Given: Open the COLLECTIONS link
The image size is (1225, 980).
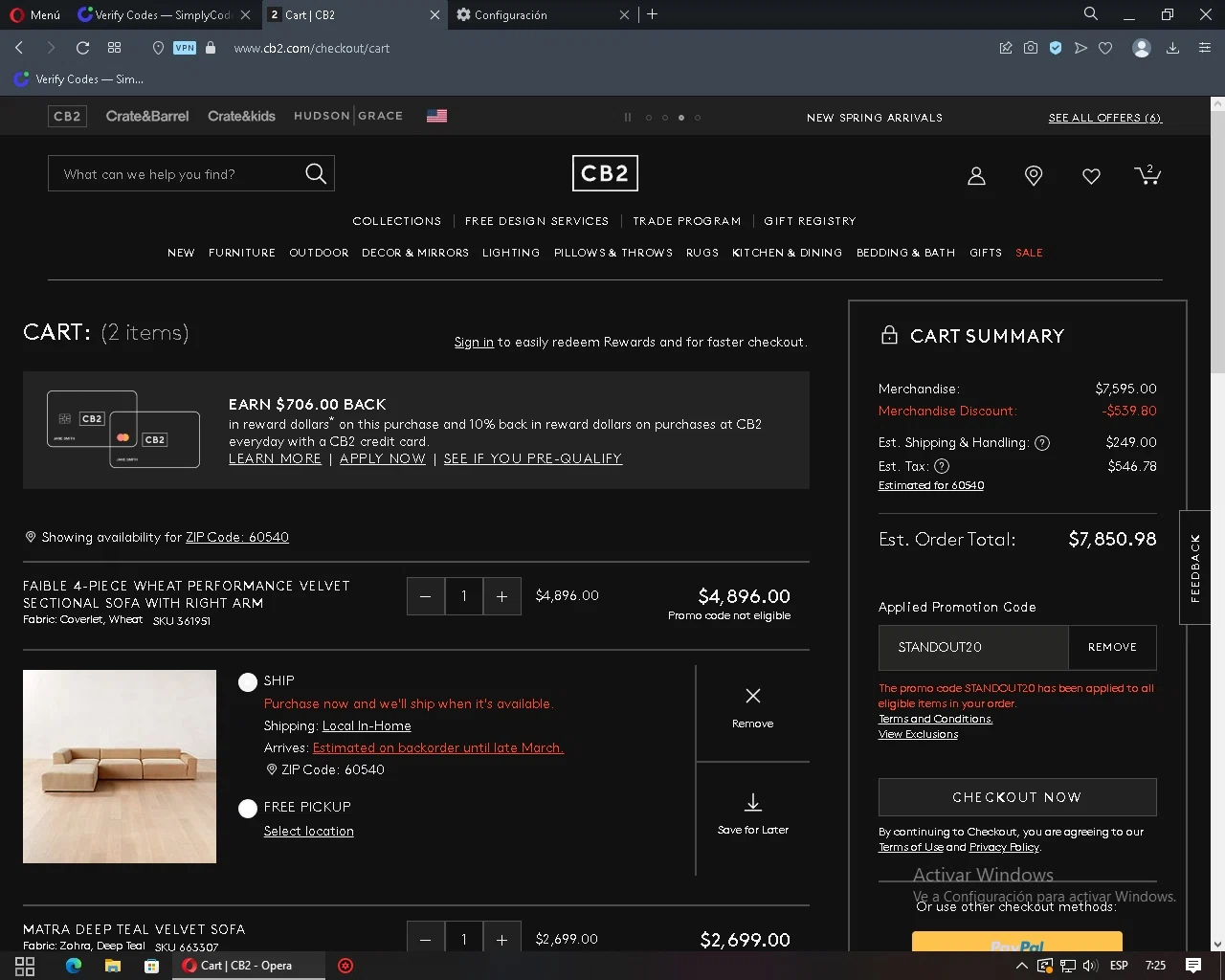Looking at the screenshot, I should pos(397,221).
